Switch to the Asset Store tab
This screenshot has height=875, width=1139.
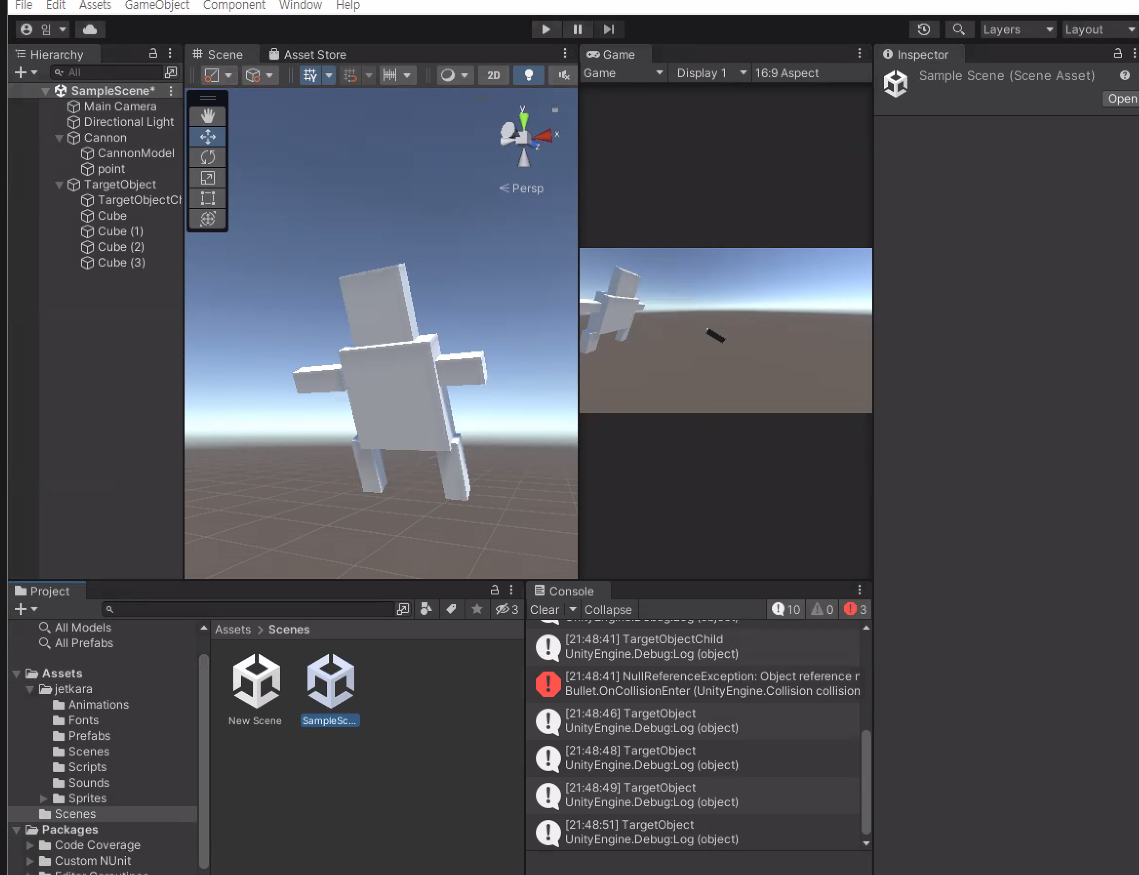[307, 54]
